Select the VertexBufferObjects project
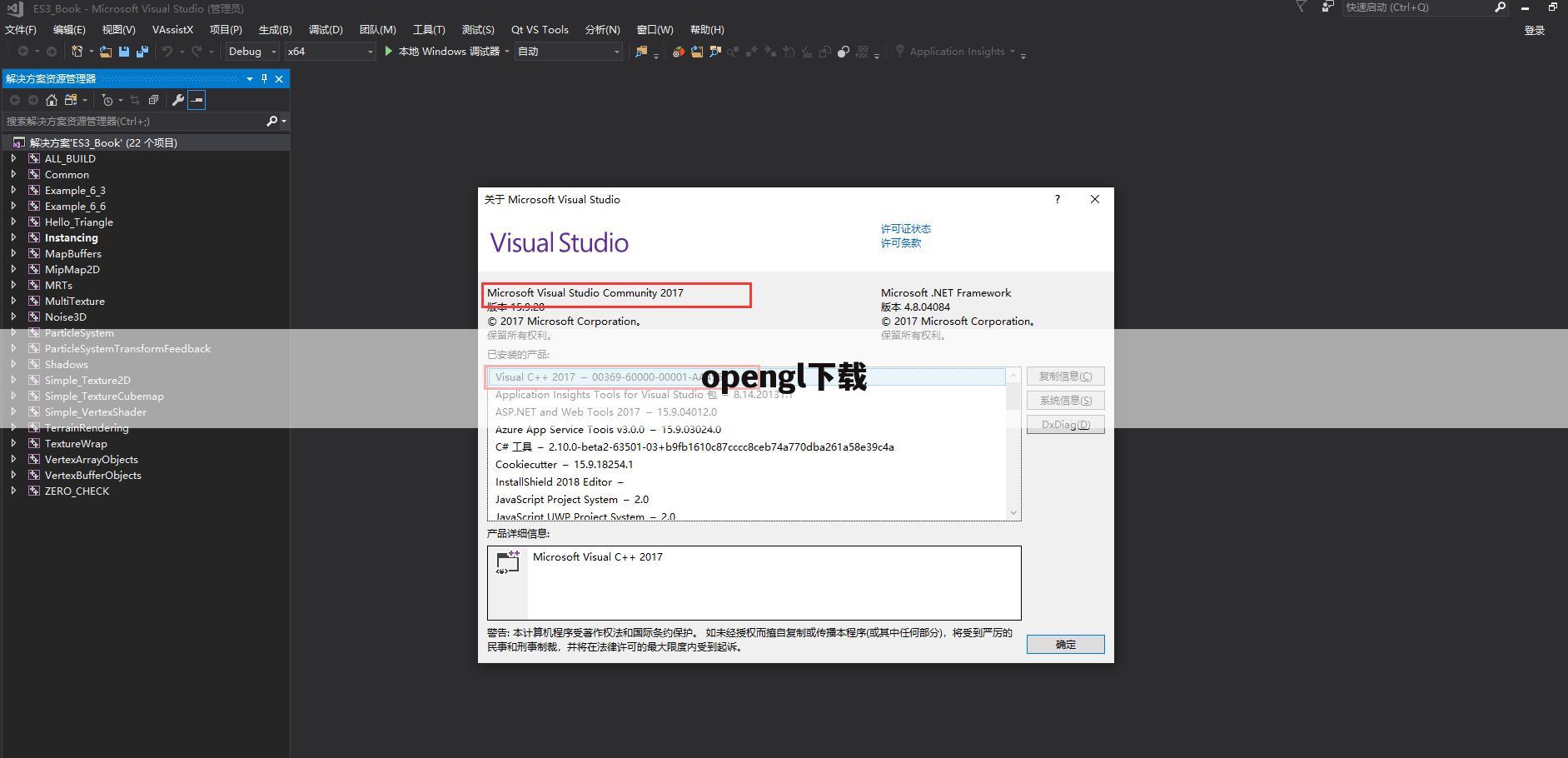This screenshot has height=758, width=1568. pos(92,475)
